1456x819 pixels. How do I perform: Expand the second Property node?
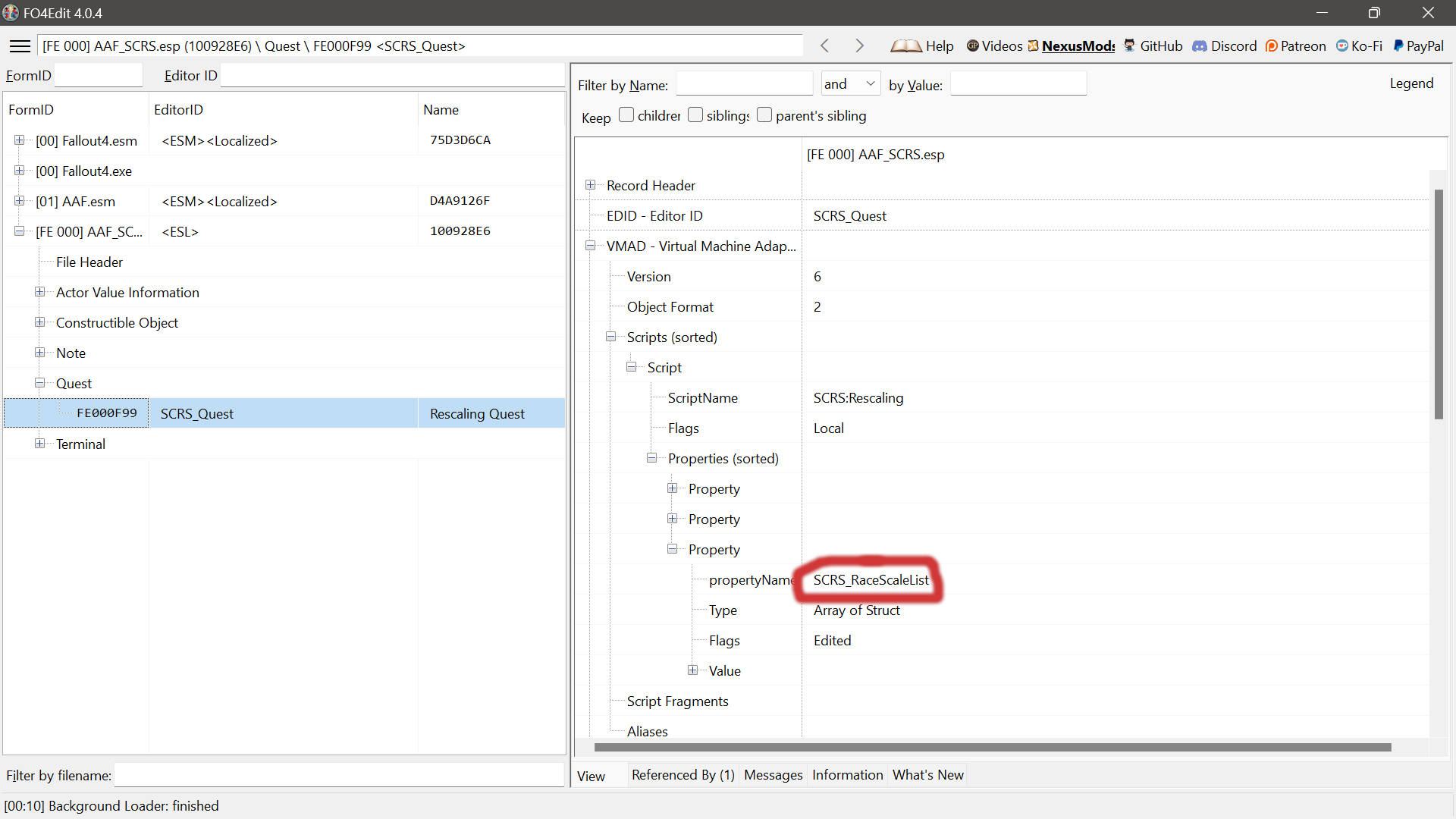[673, 519]
